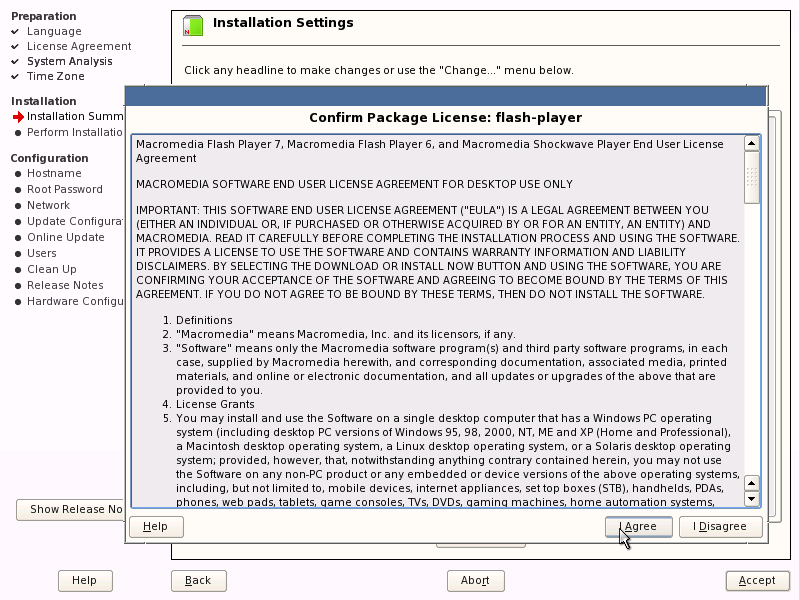Click the 'Confirm Package License: flash-player' heading

coord(445,118)
